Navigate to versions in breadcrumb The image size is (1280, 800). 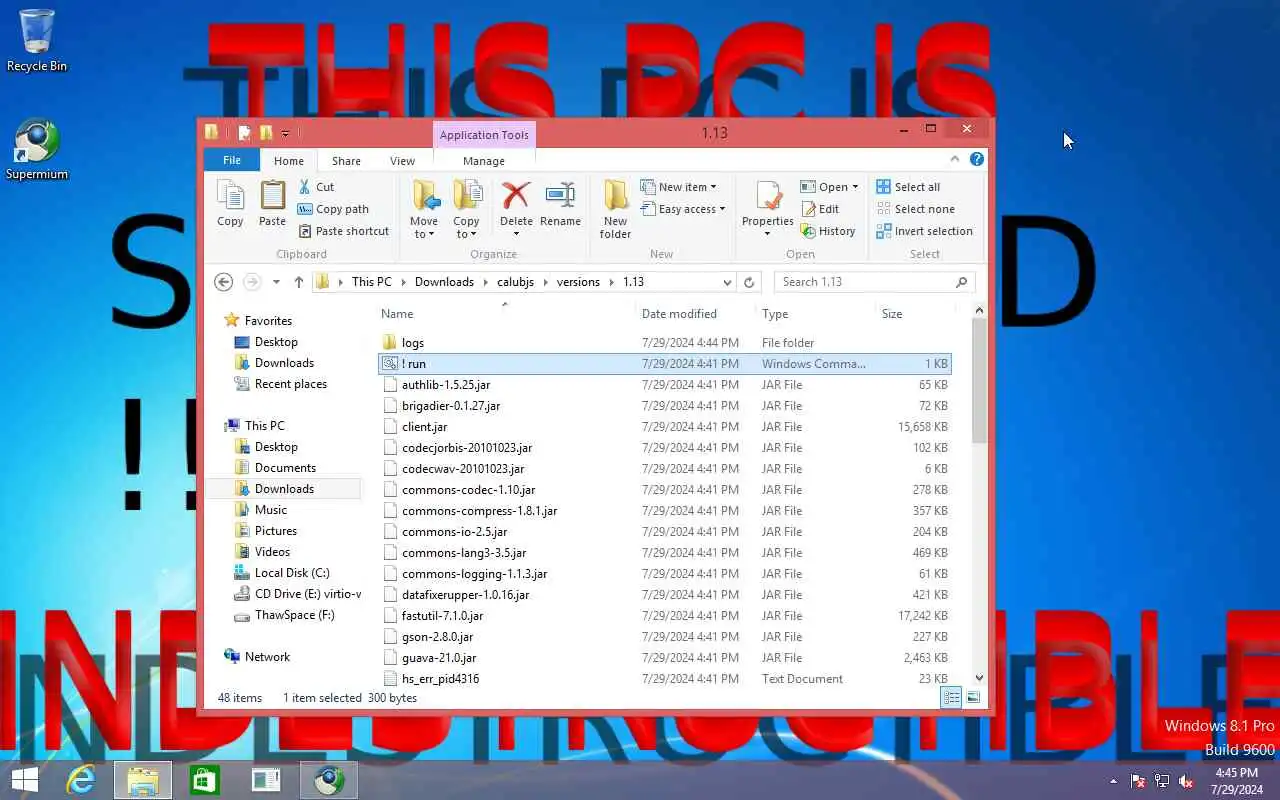coord(578,282)
